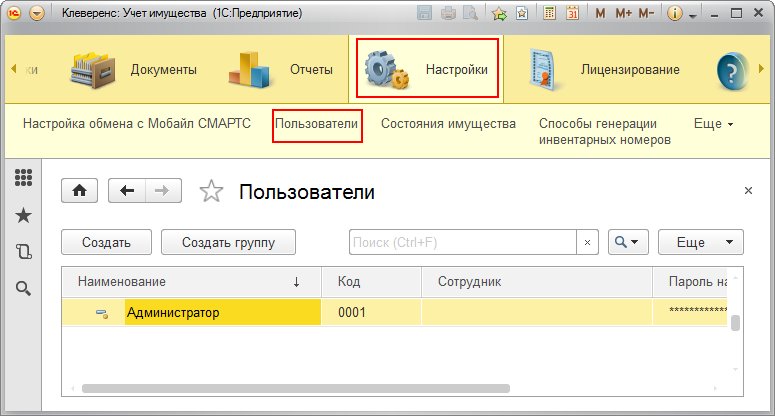
Task: Open the information help icon
Action: [675, 13]
